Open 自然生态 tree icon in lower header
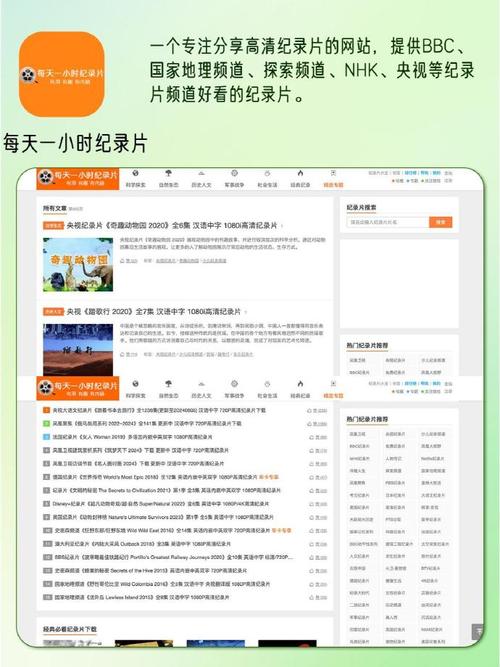This screenshot has width=500, height=667. (x=169, y=384)
